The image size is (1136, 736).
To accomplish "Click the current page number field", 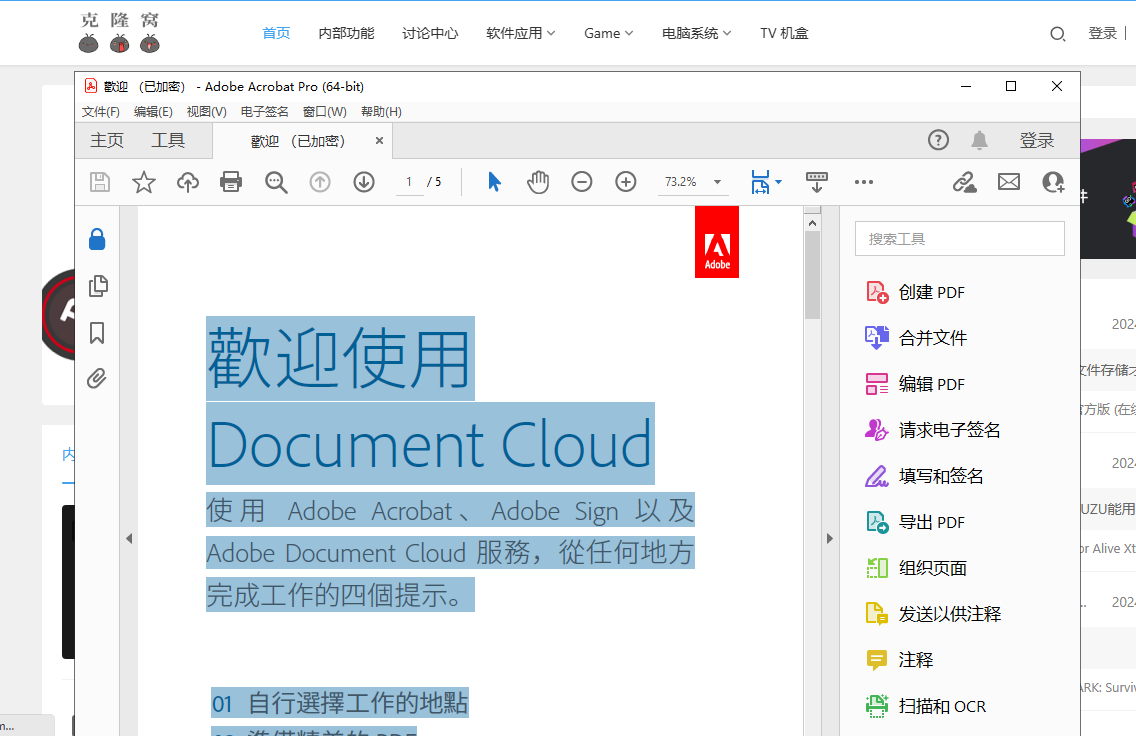I will point(409,182).
